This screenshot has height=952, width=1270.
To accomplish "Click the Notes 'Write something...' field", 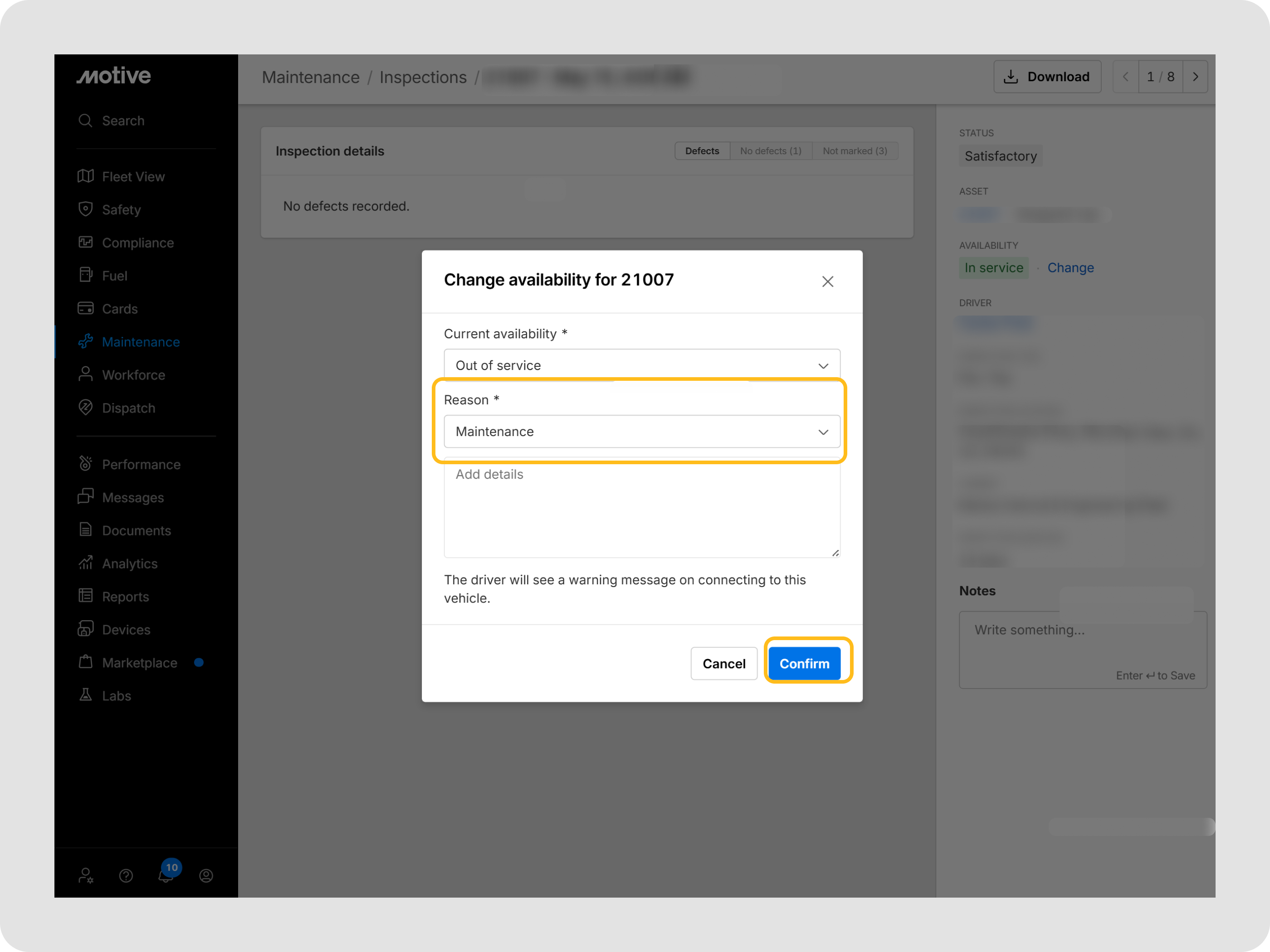I will pyautogui.click(x=1083, y=650).
